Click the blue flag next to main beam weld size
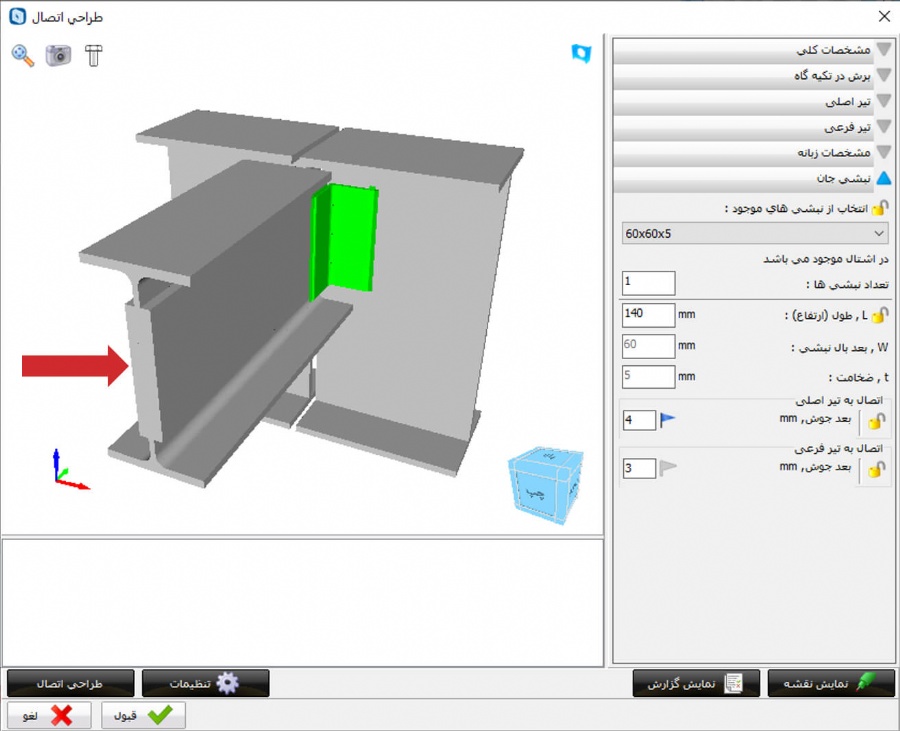The image size is (900, 731). coord(668,420)
